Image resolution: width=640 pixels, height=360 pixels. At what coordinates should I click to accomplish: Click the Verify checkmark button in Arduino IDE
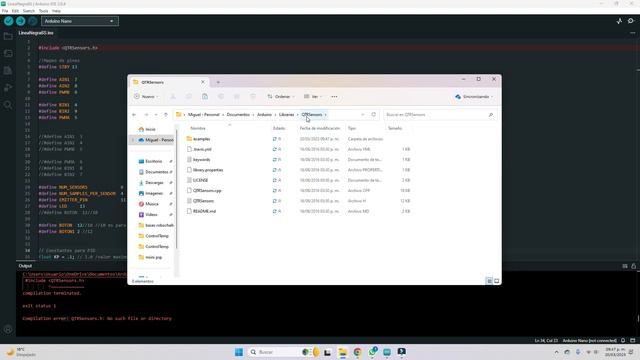point(9,21)
